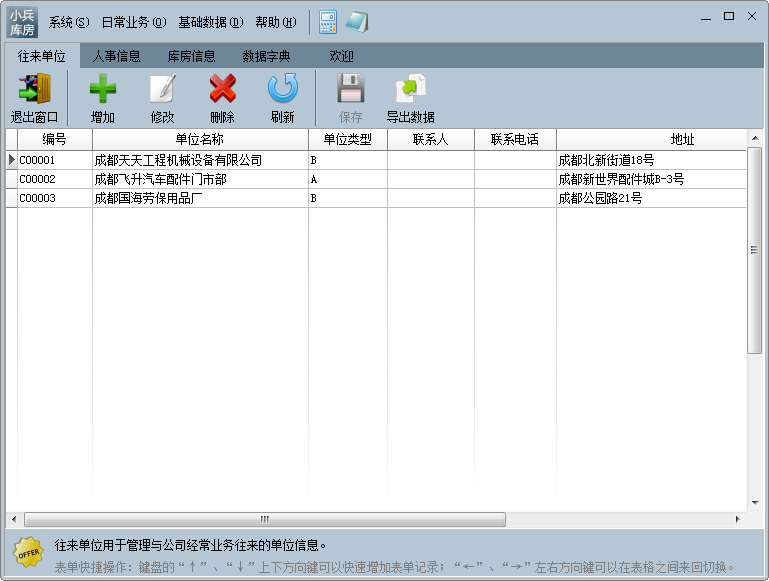Open the 帮助(H) menu

coord(276,23)
